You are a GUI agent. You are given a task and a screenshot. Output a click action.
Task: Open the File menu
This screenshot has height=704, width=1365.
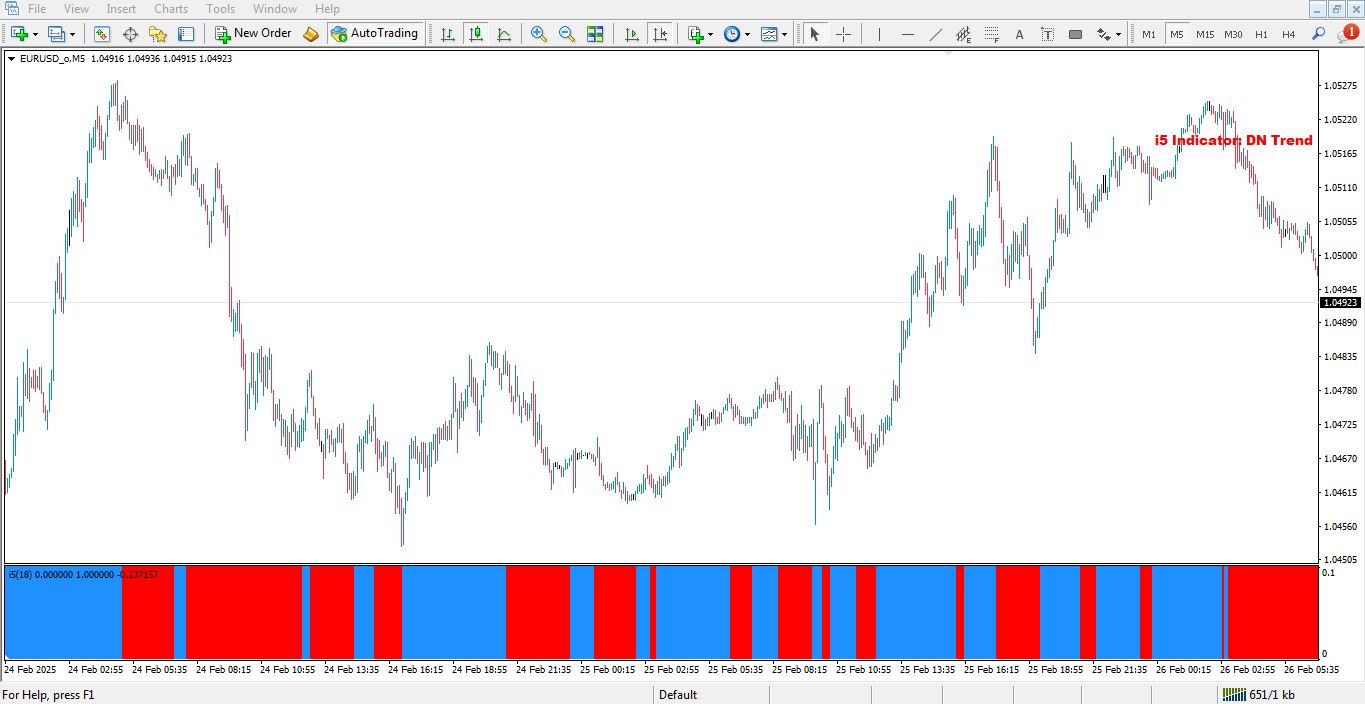click(x=37, y=9)
